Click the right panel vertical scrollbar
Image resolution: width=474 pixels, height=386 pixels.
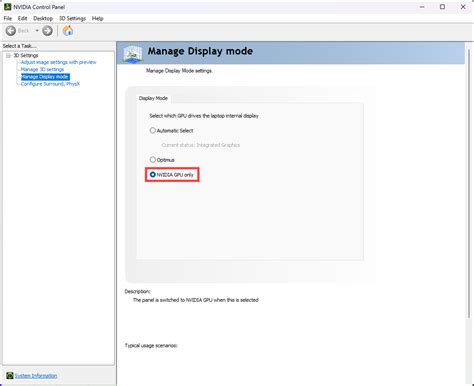[469, 183]
